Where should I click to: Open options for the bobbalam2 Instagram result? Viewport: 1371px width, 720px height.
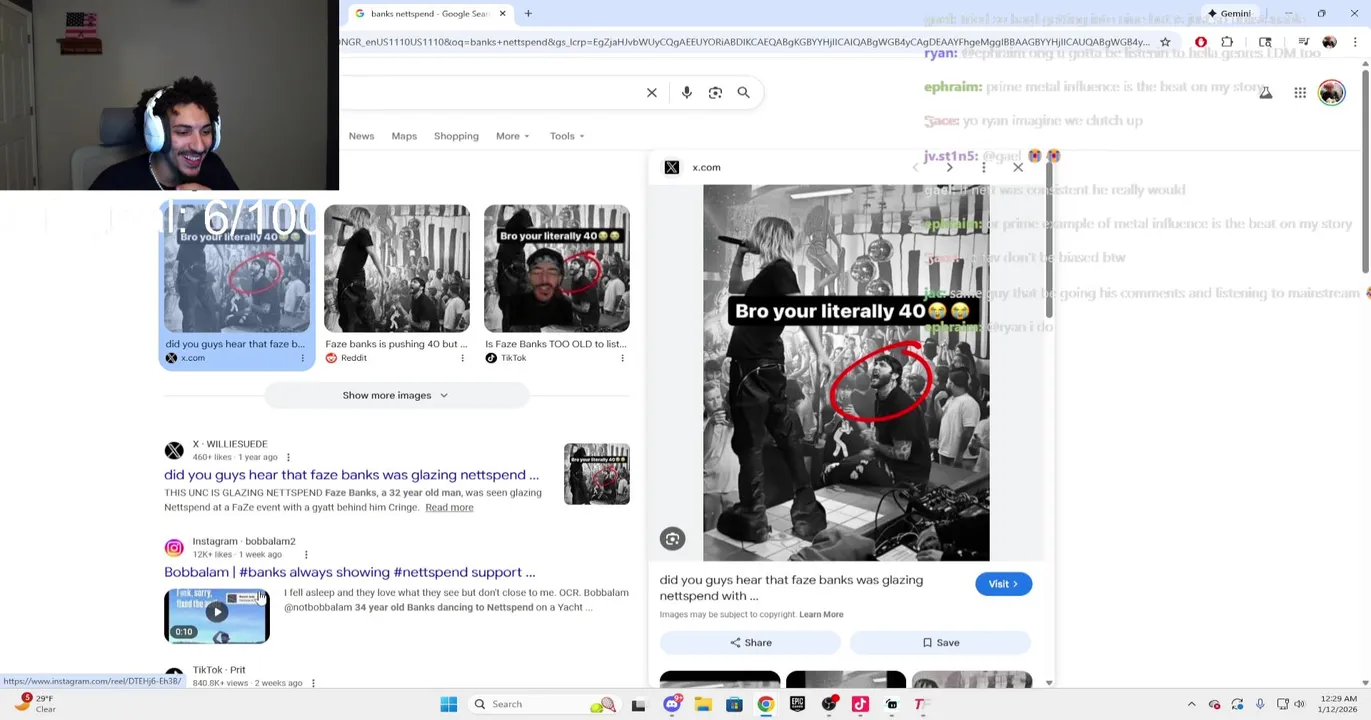(306, 554)
